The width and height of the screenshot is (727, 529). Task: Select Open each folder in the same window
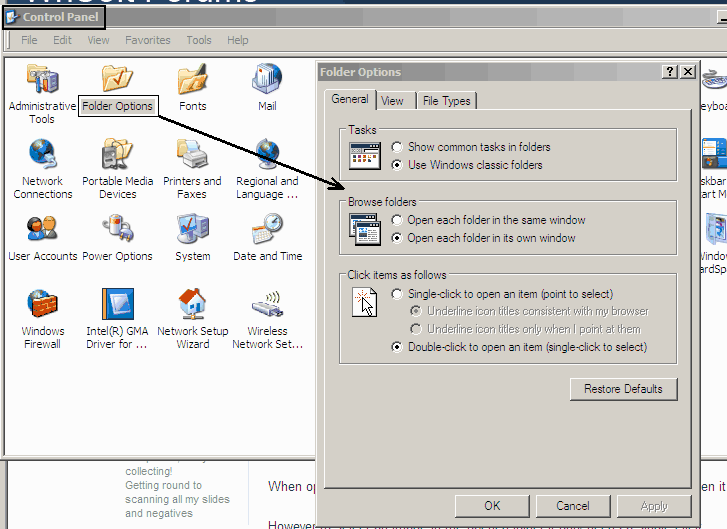tap(488, 220)
